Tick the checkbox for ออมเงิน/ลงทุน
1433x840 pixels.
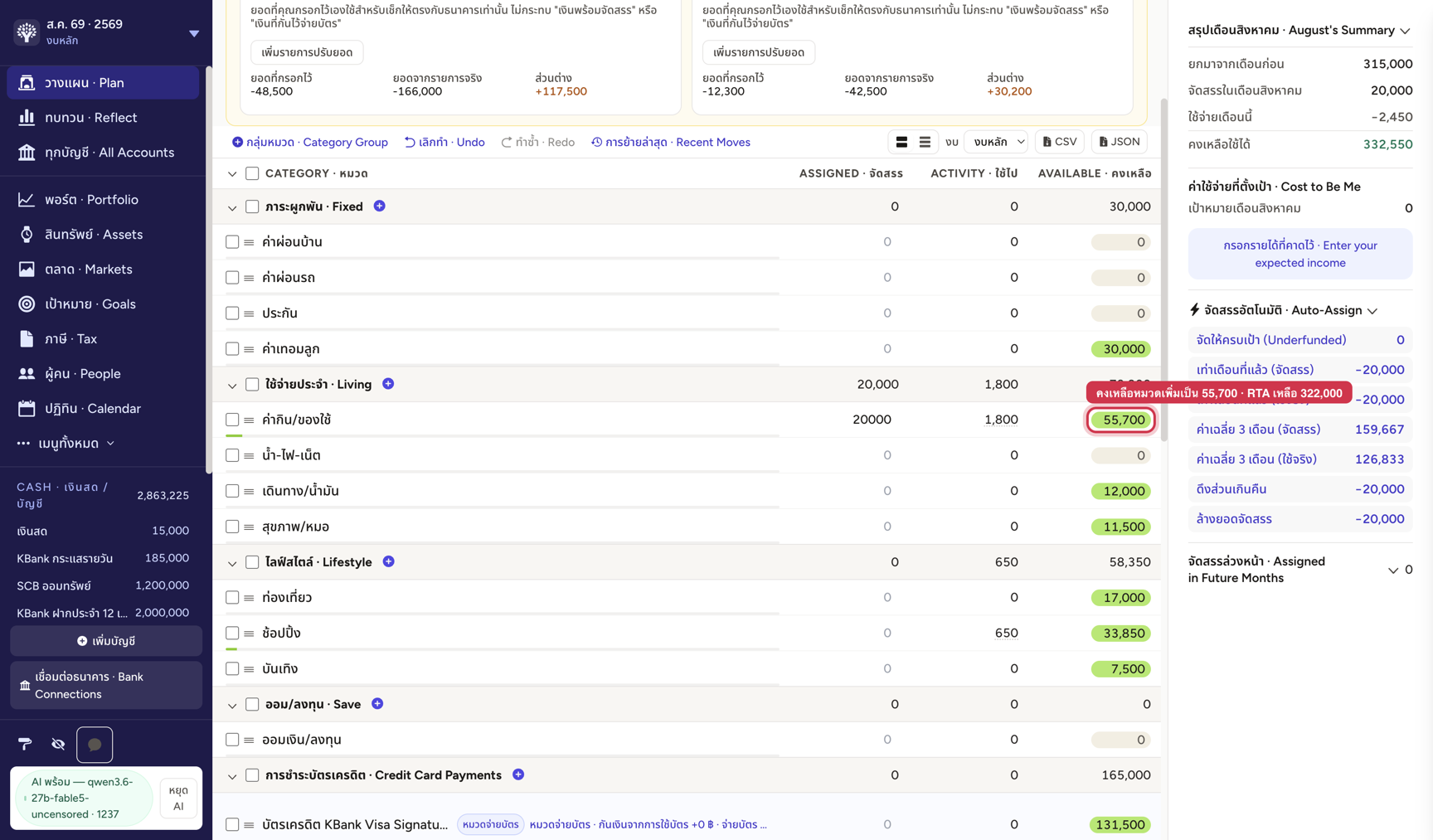pos(232,740)
